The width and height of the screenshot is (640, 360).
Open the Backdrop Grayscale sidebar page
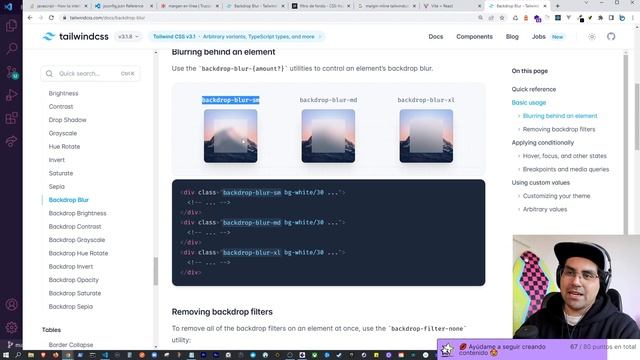(77, 240)
